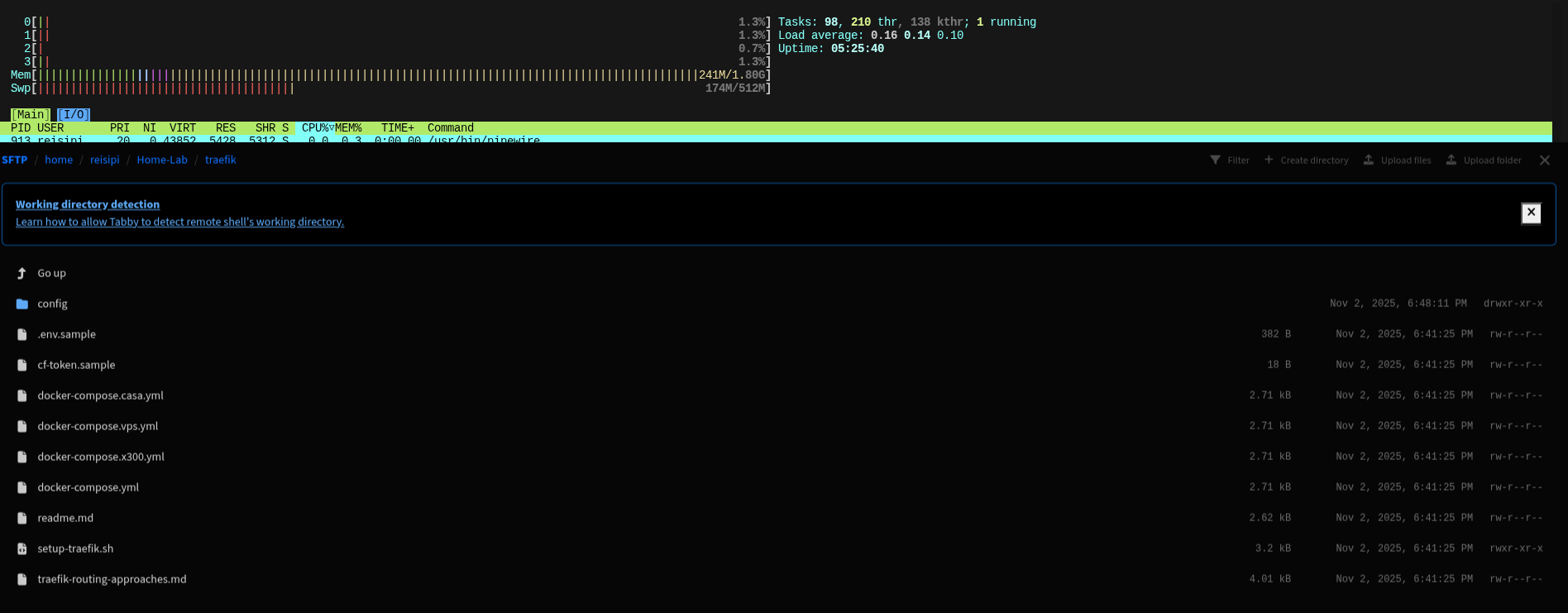
Task: Click the Upload files button label
Action: click(1406, 160)
